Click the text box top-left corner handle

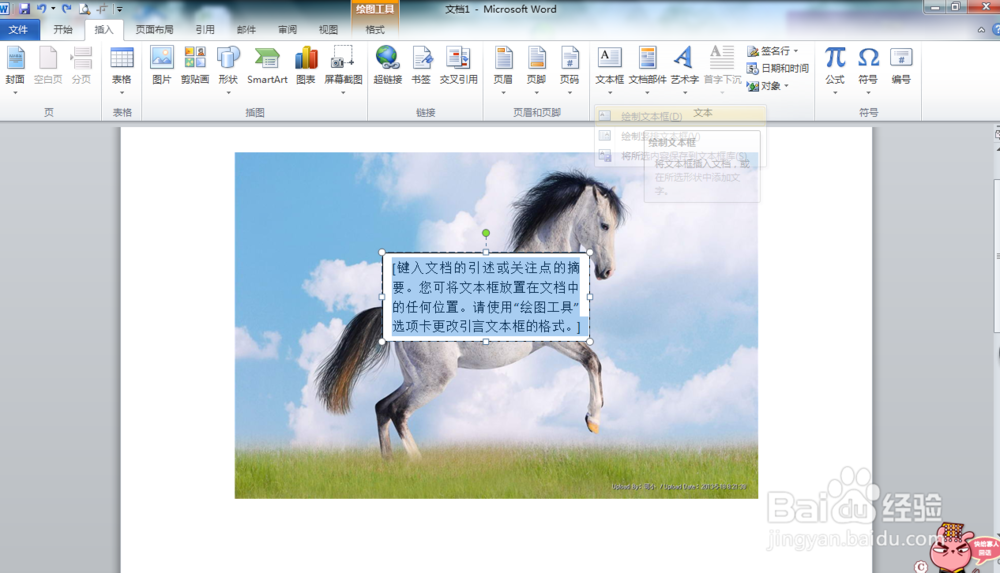[x=382, y=252]
